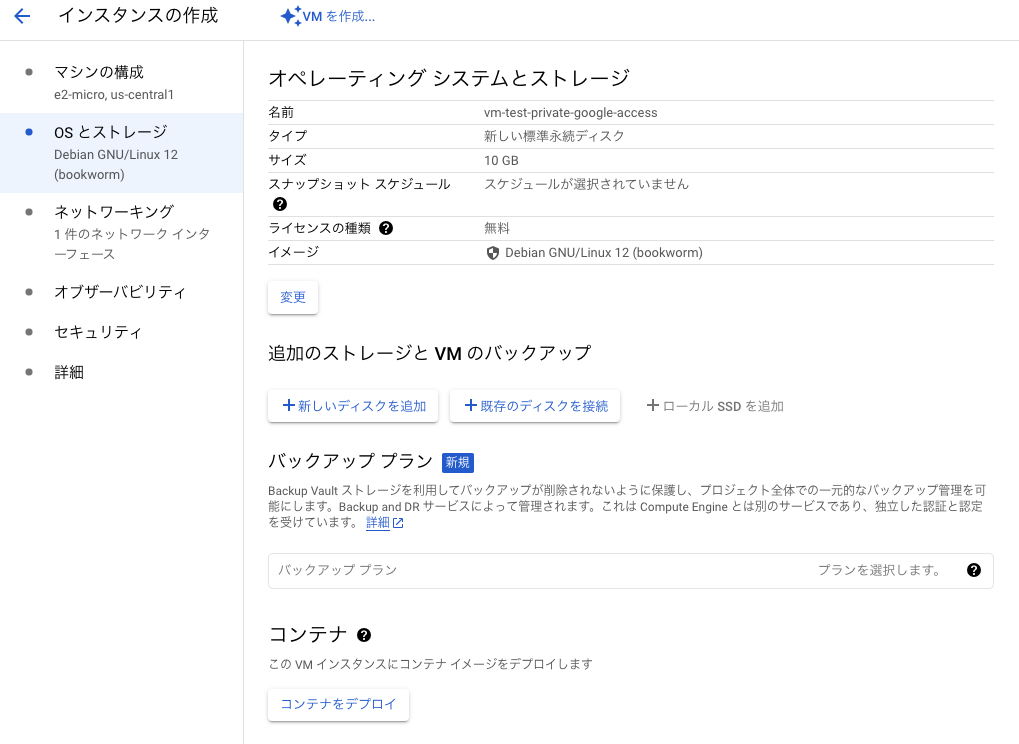
Task: Open 詳細 section in the sidebar
Action: click(x=122, y=372)
